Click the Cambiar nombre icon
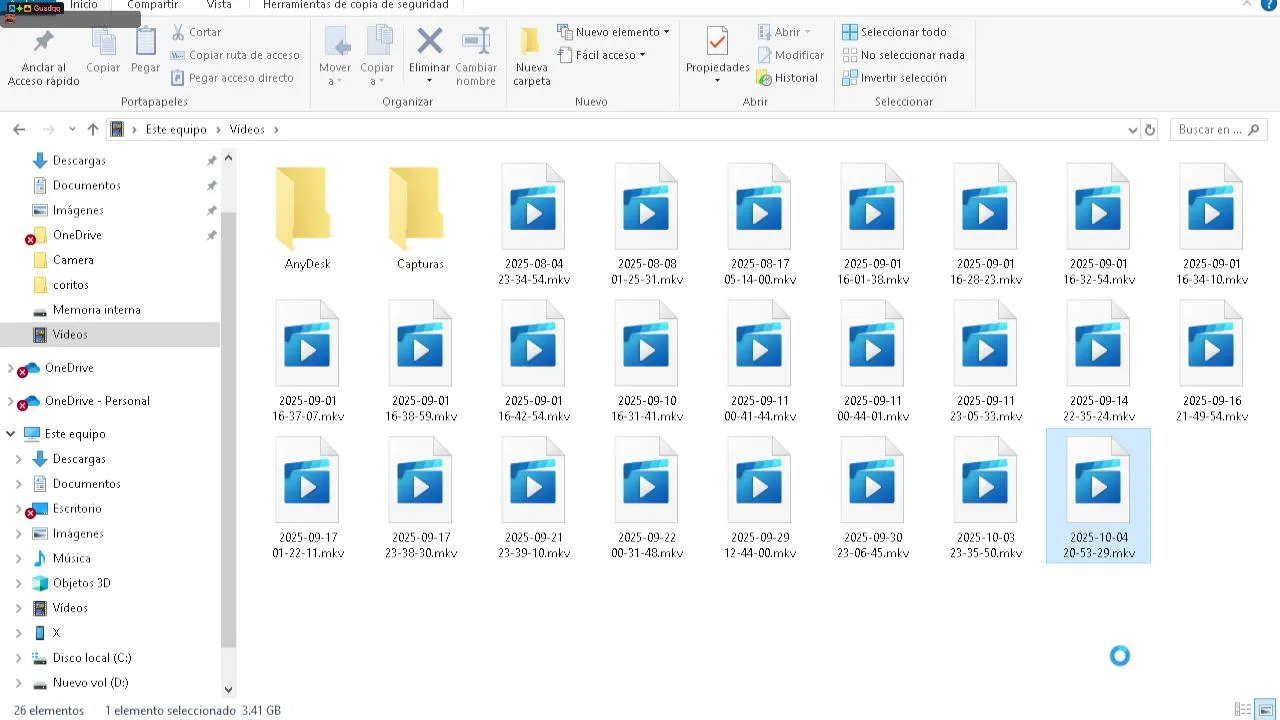The height and width of the screenshot is (720, 1280). pos(476,41)
